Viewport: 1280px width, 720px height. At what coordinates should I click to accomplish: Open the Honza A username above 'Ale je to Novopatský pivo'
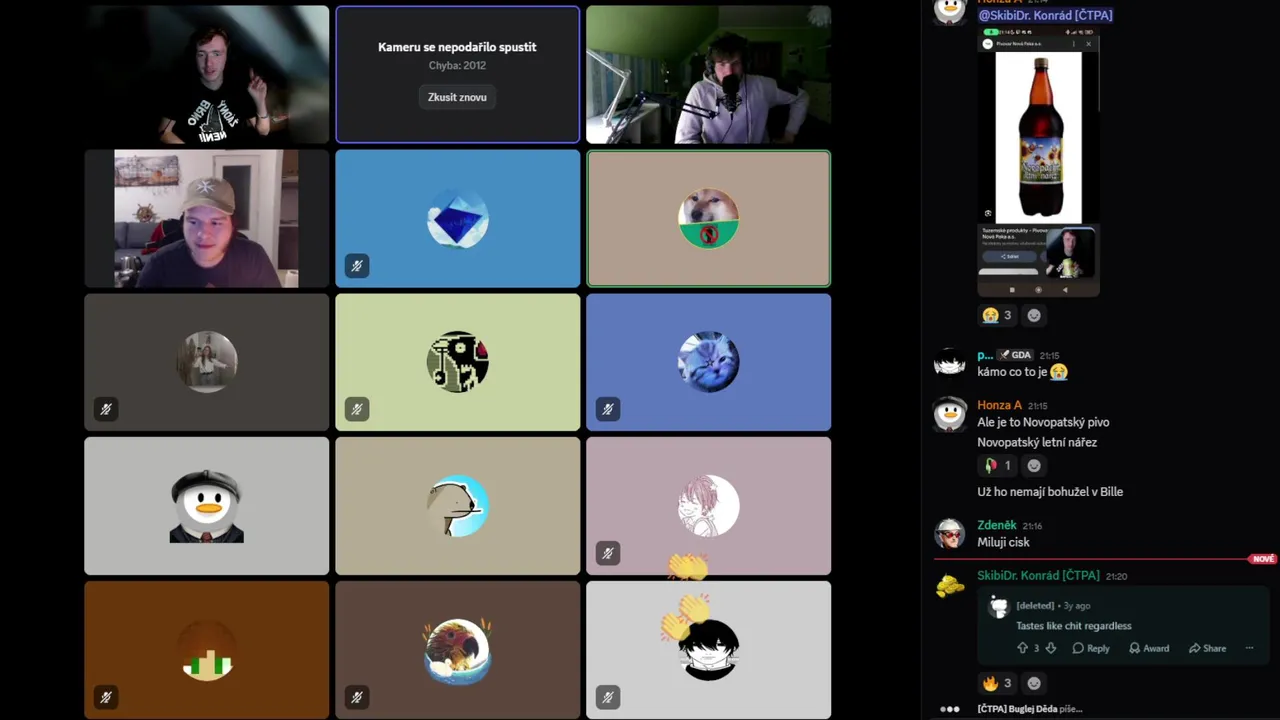(999, 405)
